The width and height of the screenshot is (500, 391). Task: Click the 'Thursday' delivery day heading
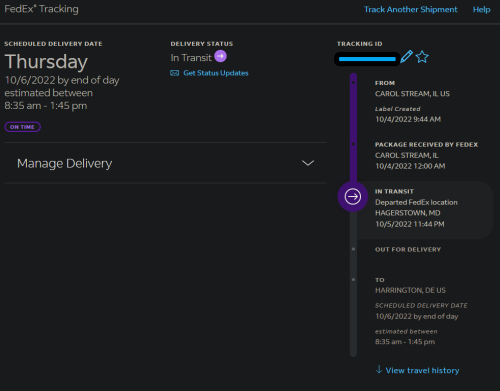(46, 62)
